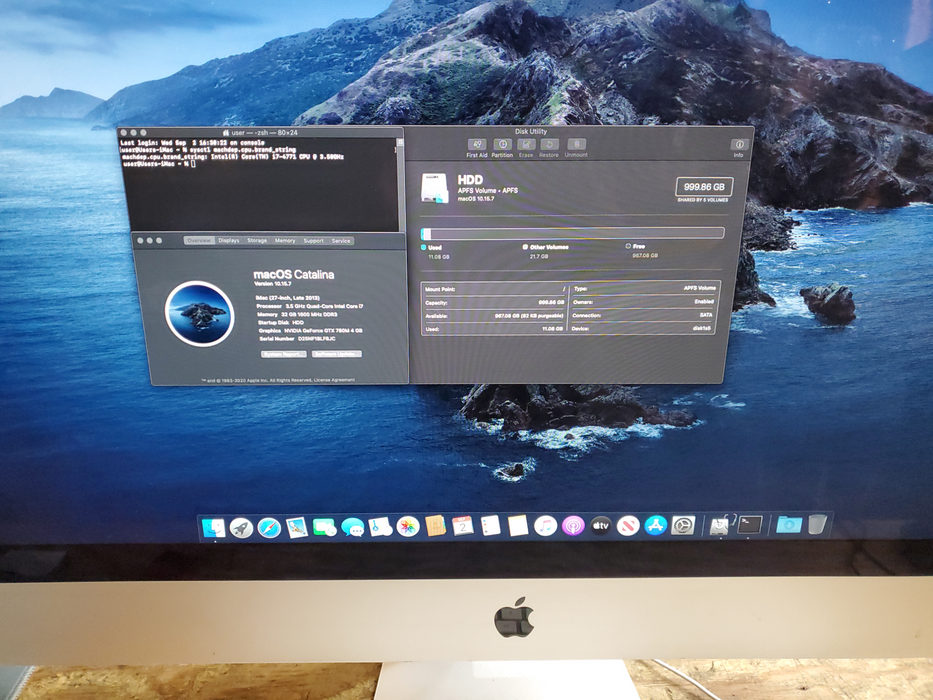
Task: Click the Available row in Disk Utility
Action: coord(495,316)
